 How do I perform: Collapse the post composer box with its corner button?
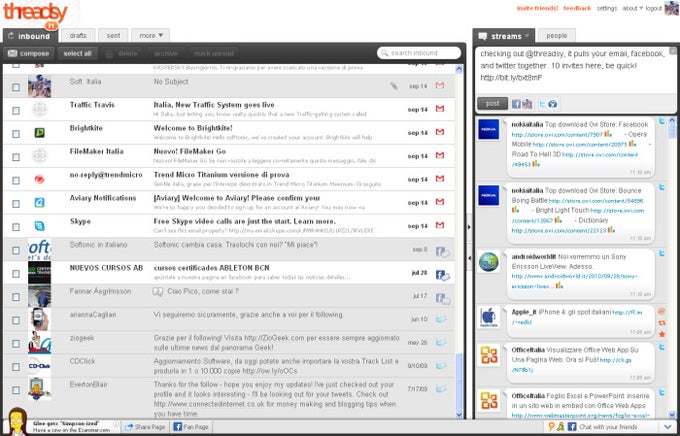click(673, 51)
